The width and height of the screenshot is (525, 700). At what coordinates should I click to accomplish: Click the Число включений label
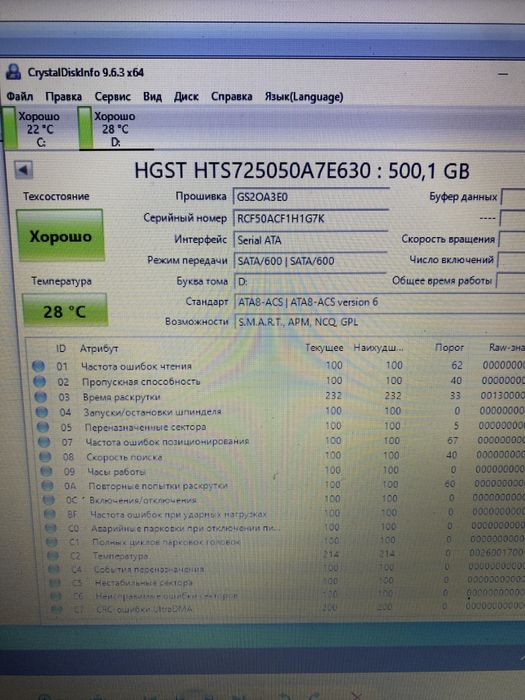click(451, 260)
